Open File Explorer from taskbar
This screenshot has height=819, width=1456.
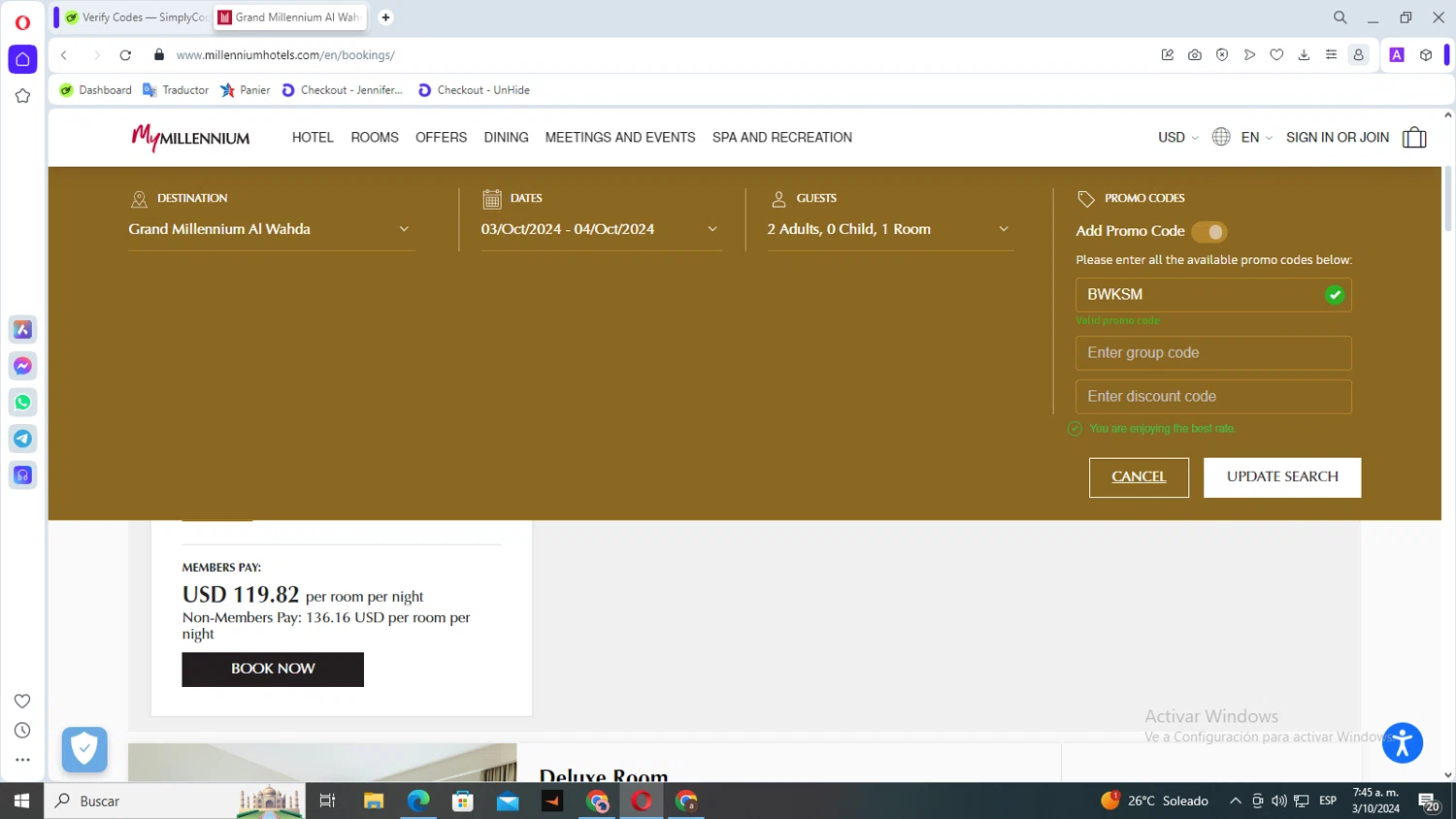(x=374, y=801)
